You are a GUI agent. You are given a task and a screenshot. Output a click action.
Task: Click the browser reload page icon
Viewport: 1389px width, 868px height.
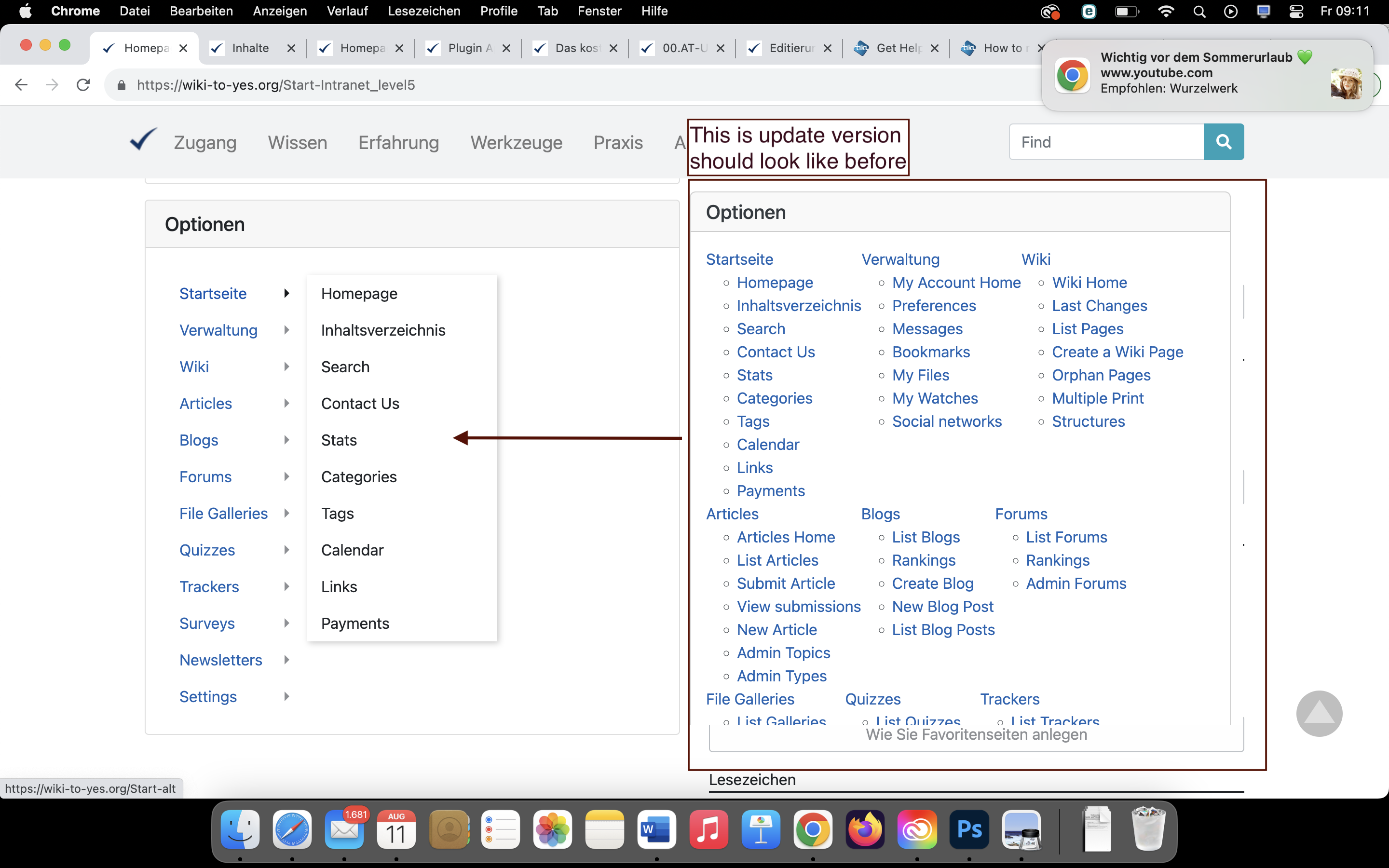coord(83,85)
